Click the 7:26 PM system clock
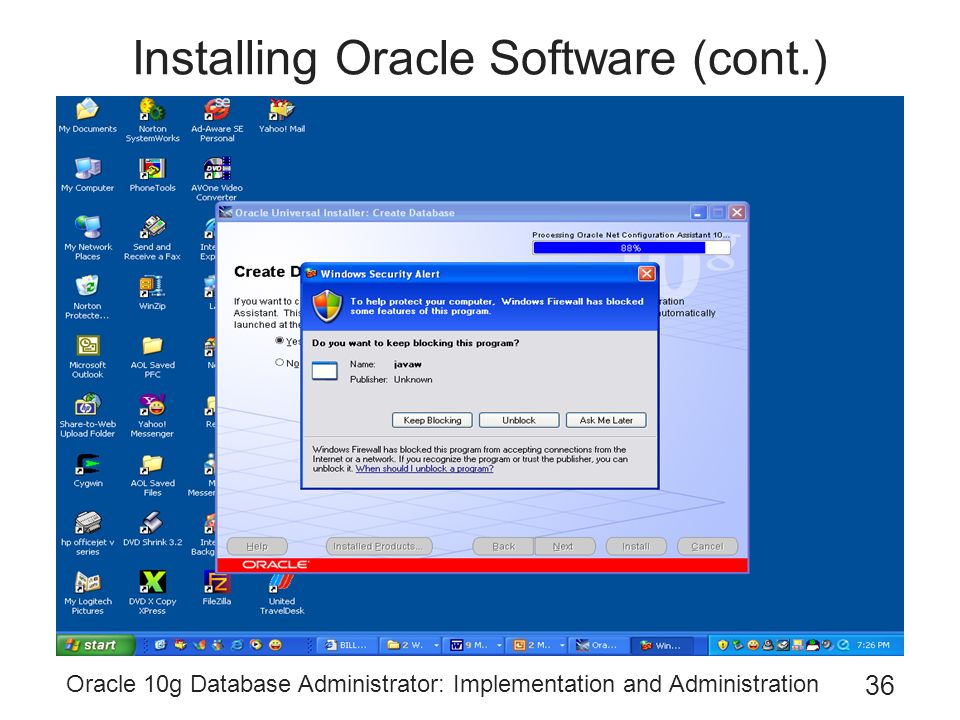960x720 pixels. tap(873, 645)
